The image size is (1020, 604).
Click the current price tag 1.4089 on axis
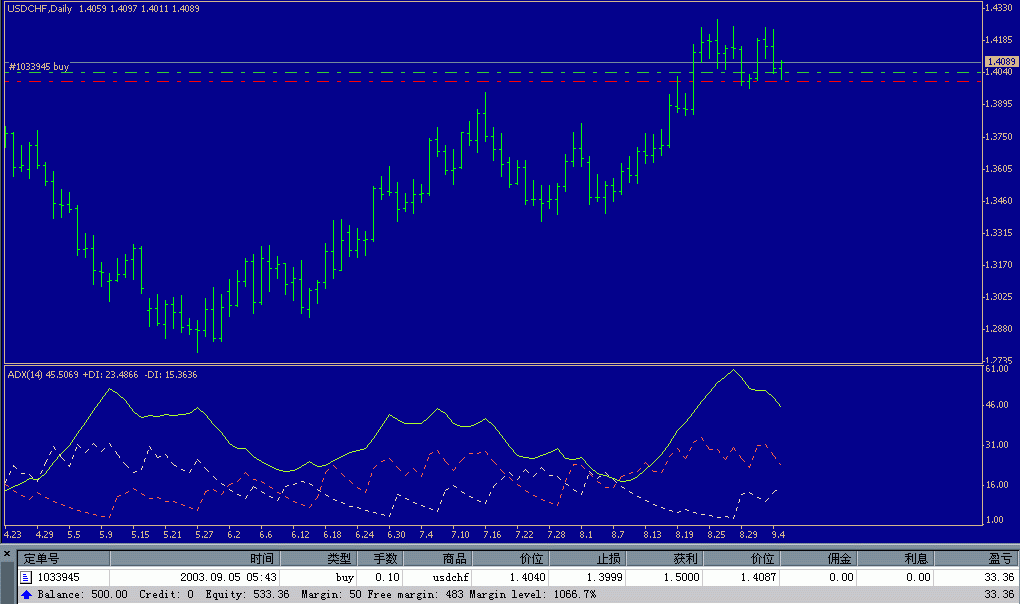tap(1001, 62)
